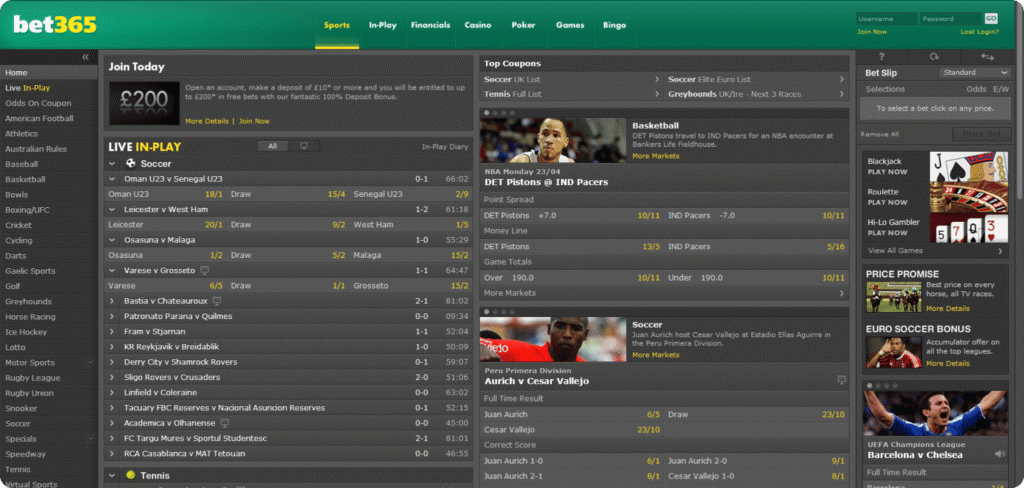1024x488 pixels.
Task: Switch to the Bingo tab
Action: click(x=615, y=25)
